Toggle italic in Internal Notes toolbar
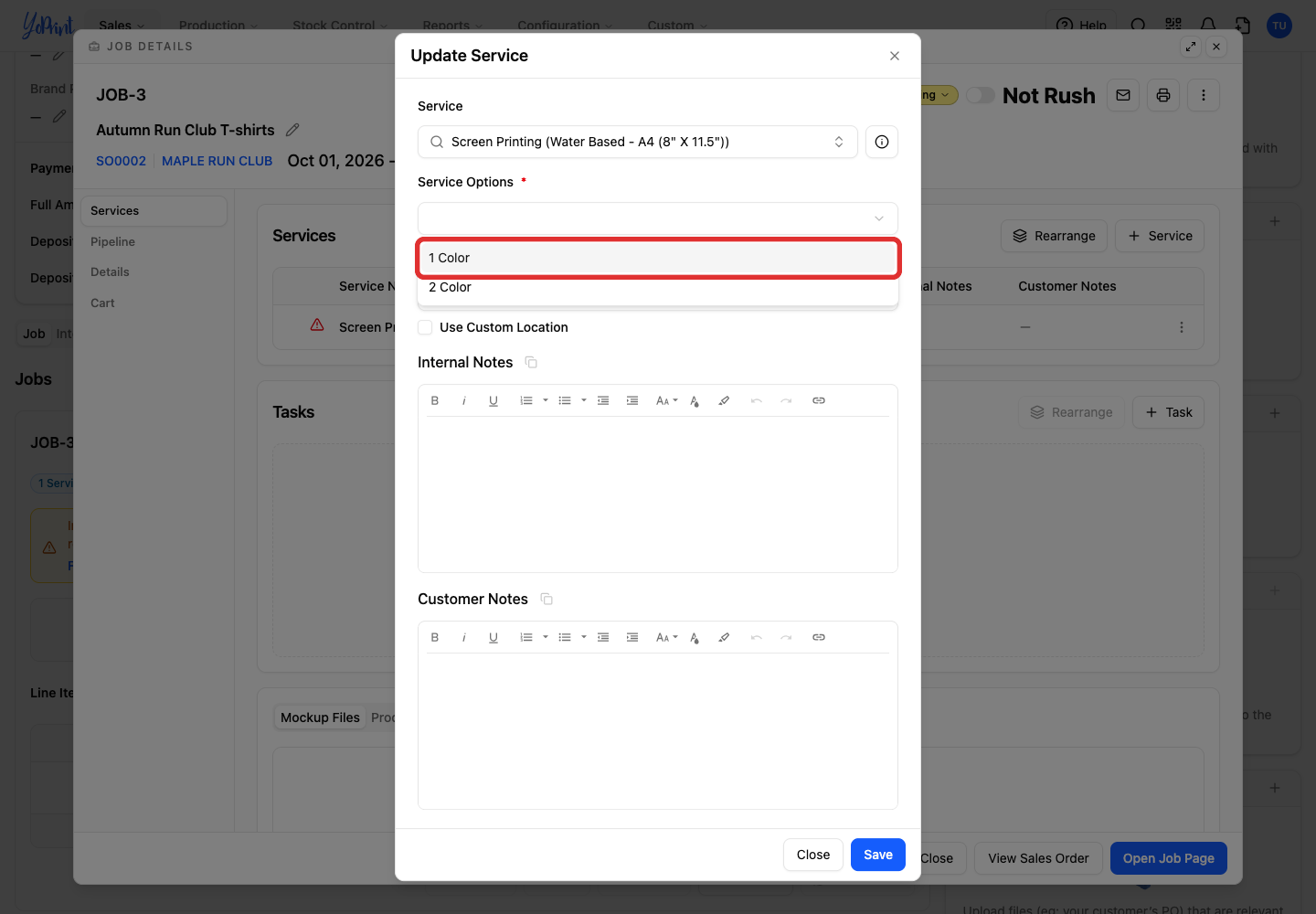 (x=464, y=400)
